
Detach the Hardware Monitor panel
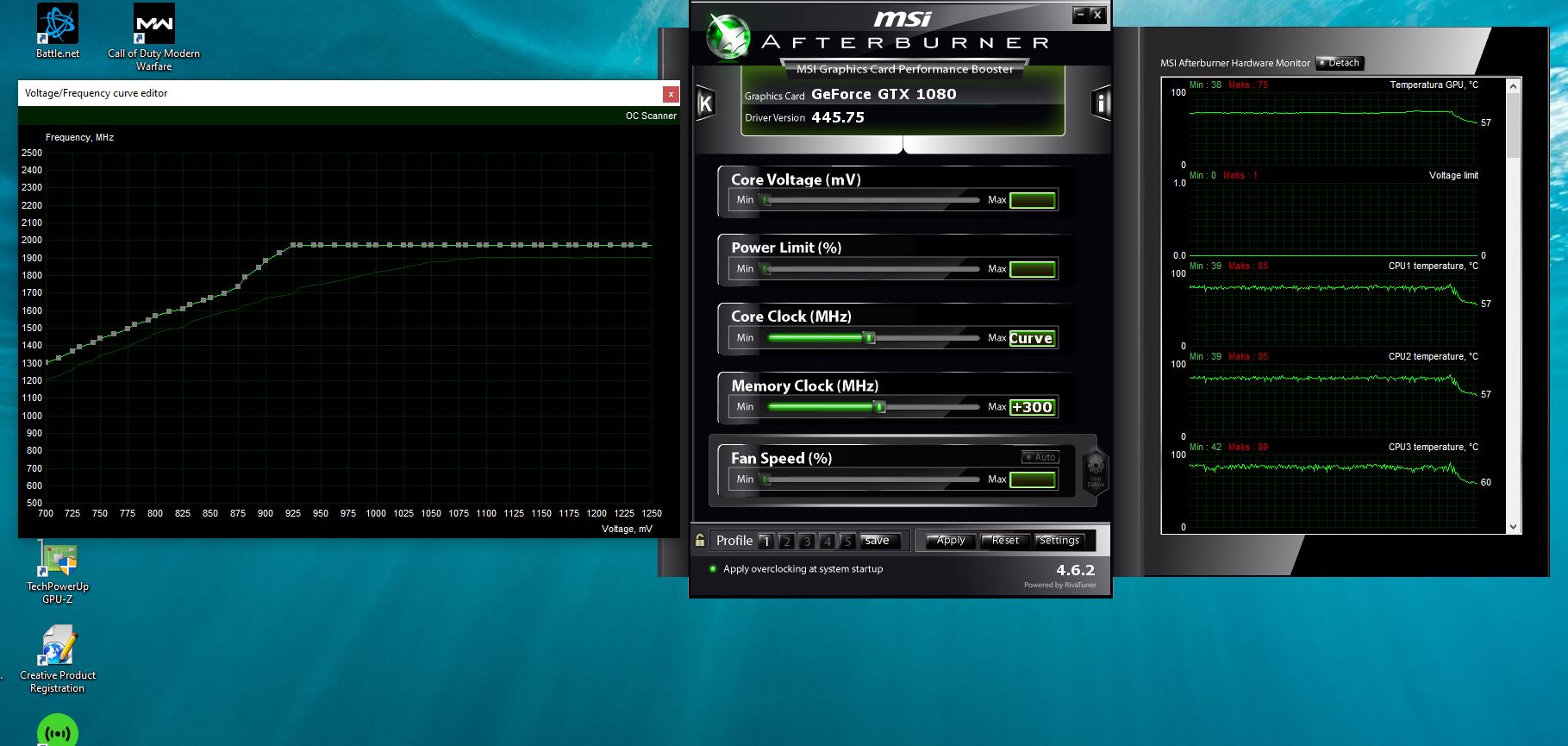point(1340,63)
